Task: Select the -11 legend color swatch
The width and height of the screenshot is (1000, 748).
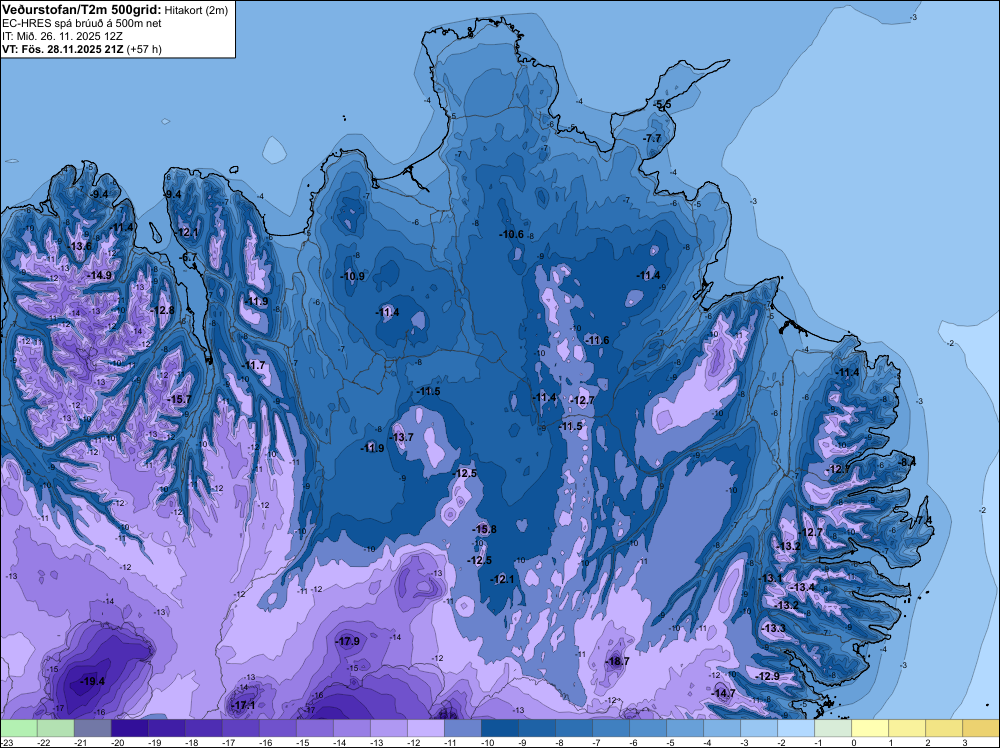Action: pyautogui.click(x=462, y=728)
